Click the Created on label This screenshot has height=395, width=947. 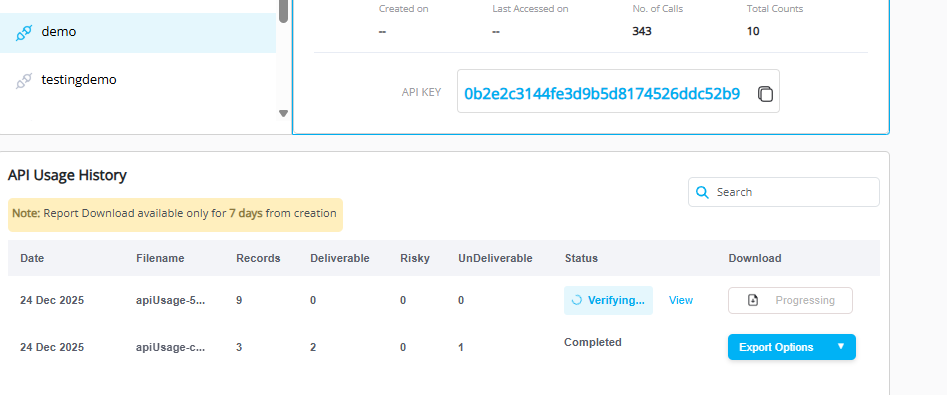click(x=404, y=8)
